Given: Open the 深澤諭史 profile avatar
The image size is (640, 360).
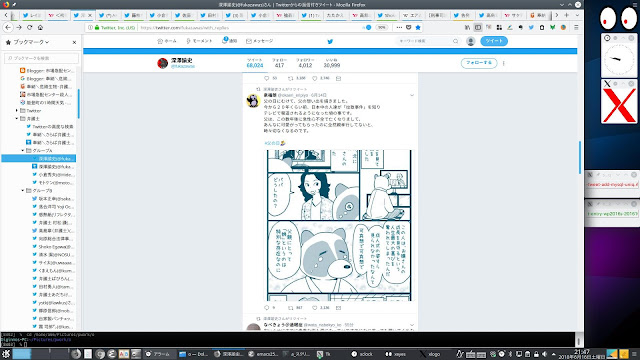Looking at the screenshot, I should point(163,63).
